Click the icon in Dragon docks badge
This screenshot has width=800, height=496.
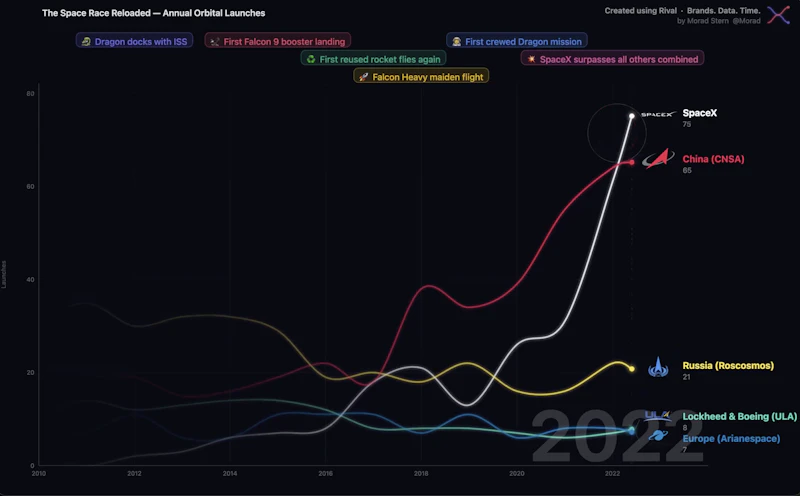(86, 42)
